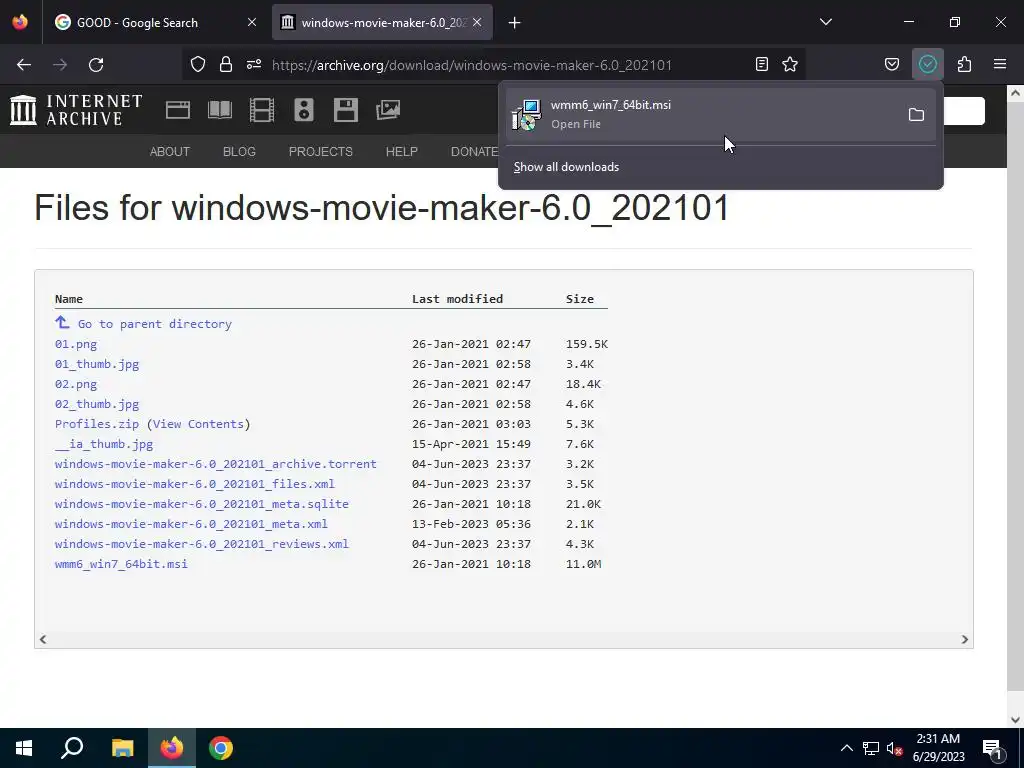Click the muted volume tray icon
This screenshot has height=768, width=1024.
tap(895, 748)
